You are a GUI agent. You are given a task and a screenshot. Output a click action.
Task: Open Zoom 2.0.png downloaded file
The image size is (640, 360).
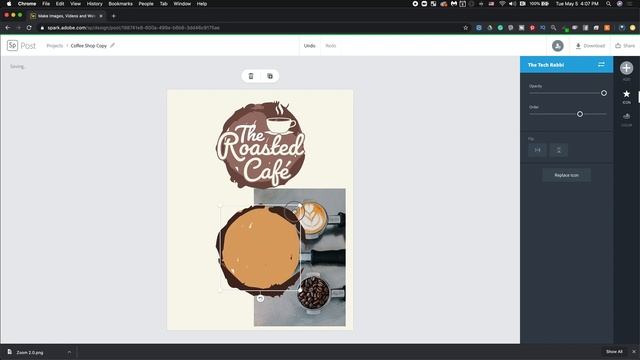tap(30, 352)
